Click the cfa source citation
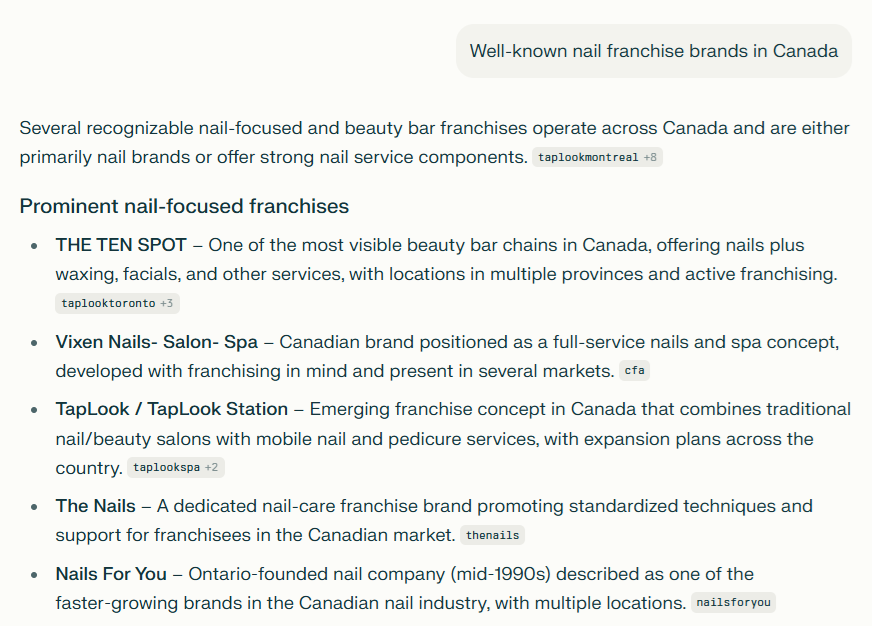 [x=634, y=371]
